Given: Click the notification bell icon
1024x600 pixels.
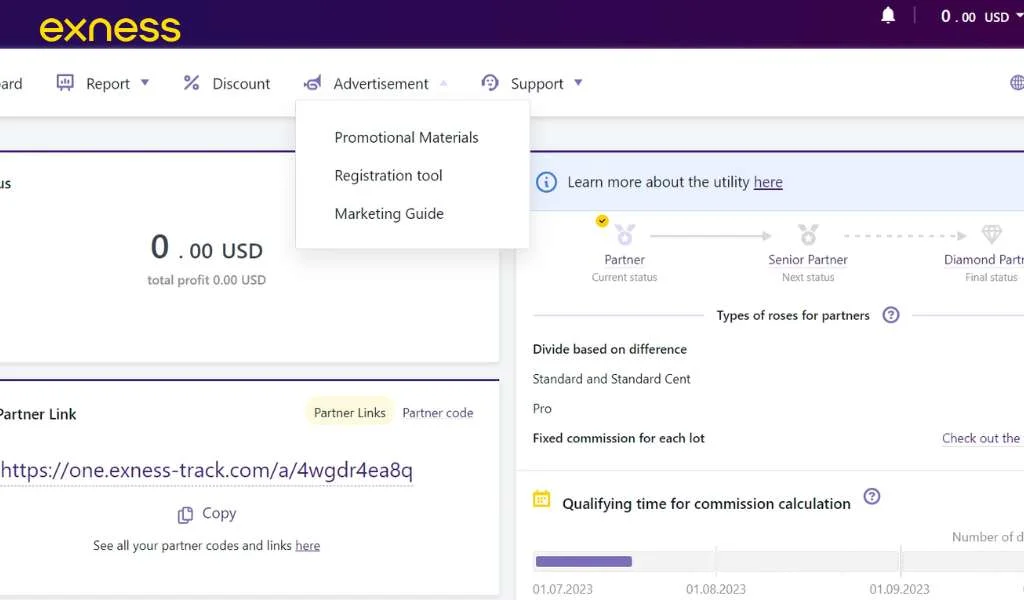Looking at the screenshot, I should coord(888,16).
